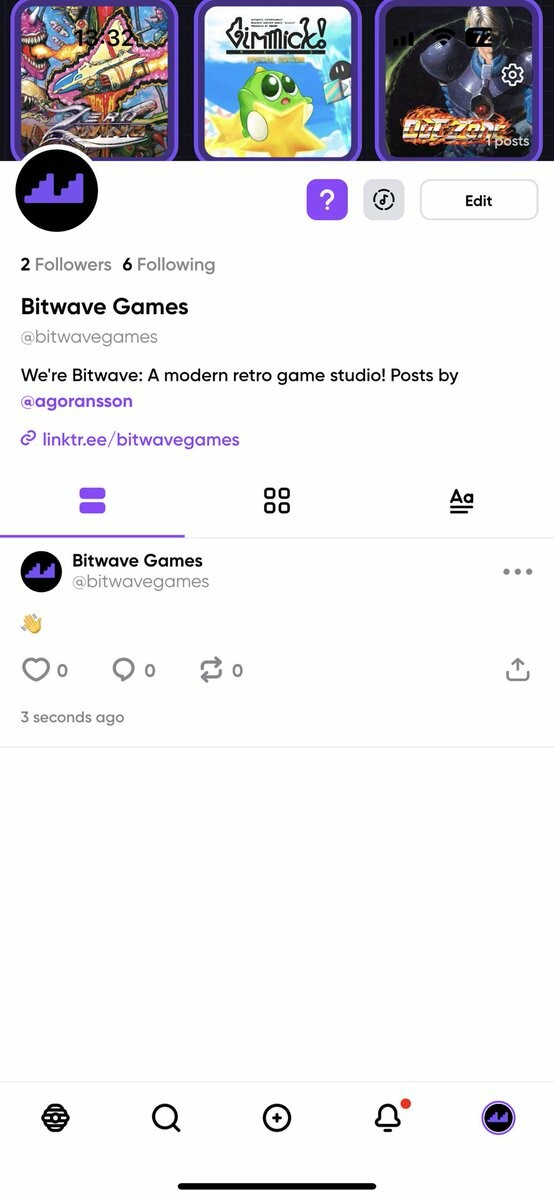The width and height of the screenshot is (554, 1200).
Task: Create new post with plus icon
Action: (277, 1118)
